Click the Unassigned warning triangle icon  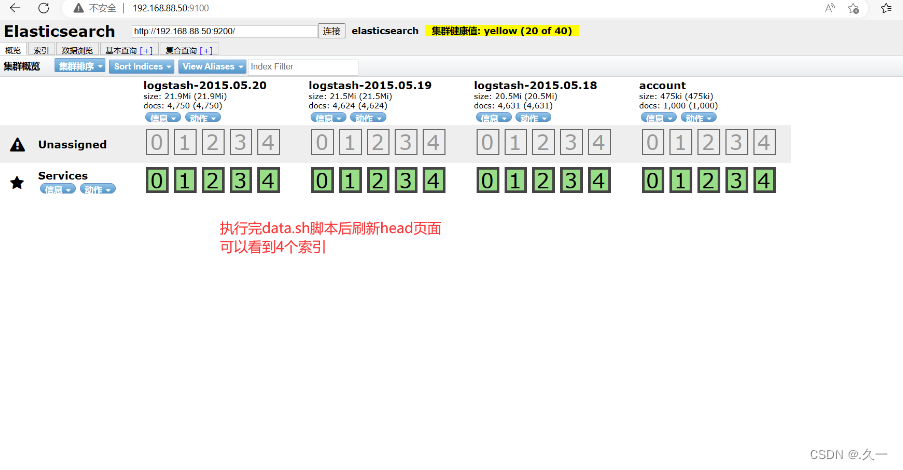[17, 145]
